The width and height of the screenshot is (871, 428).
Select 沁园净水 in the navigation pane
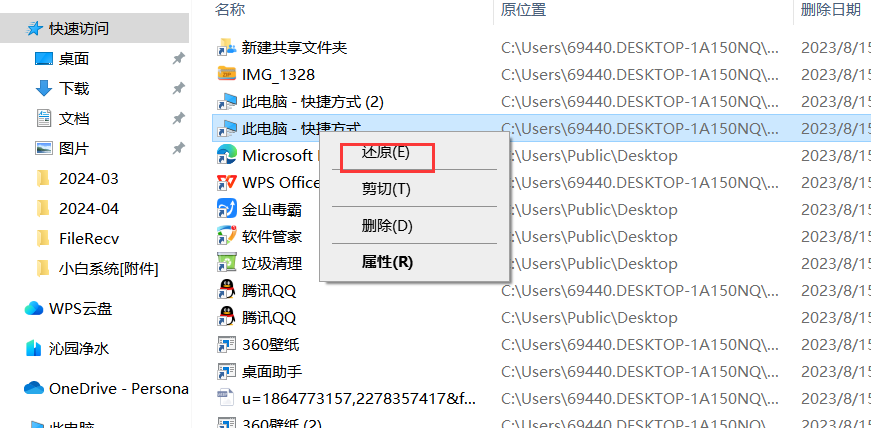click(x=79, y=349)
